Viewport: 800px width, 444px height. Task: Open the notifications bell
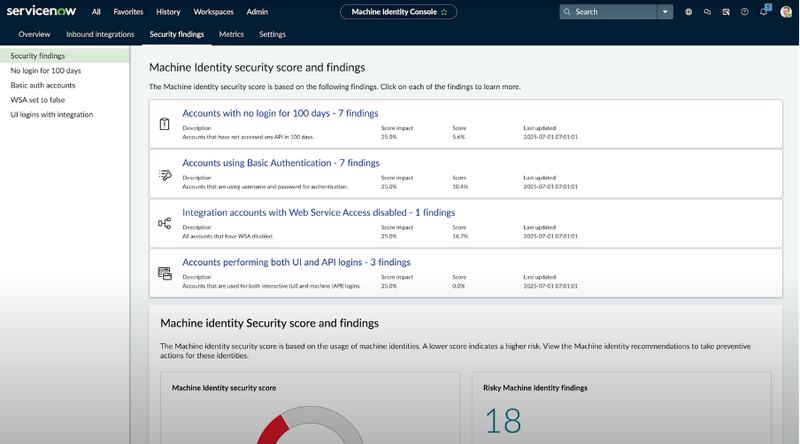tap(764, 11)
